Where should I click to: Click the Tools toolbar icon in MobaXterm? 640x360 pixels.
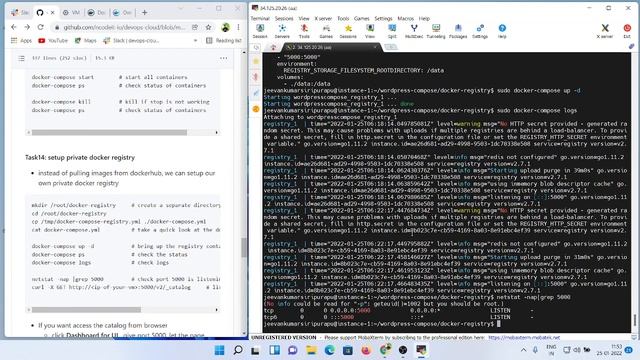304,31
